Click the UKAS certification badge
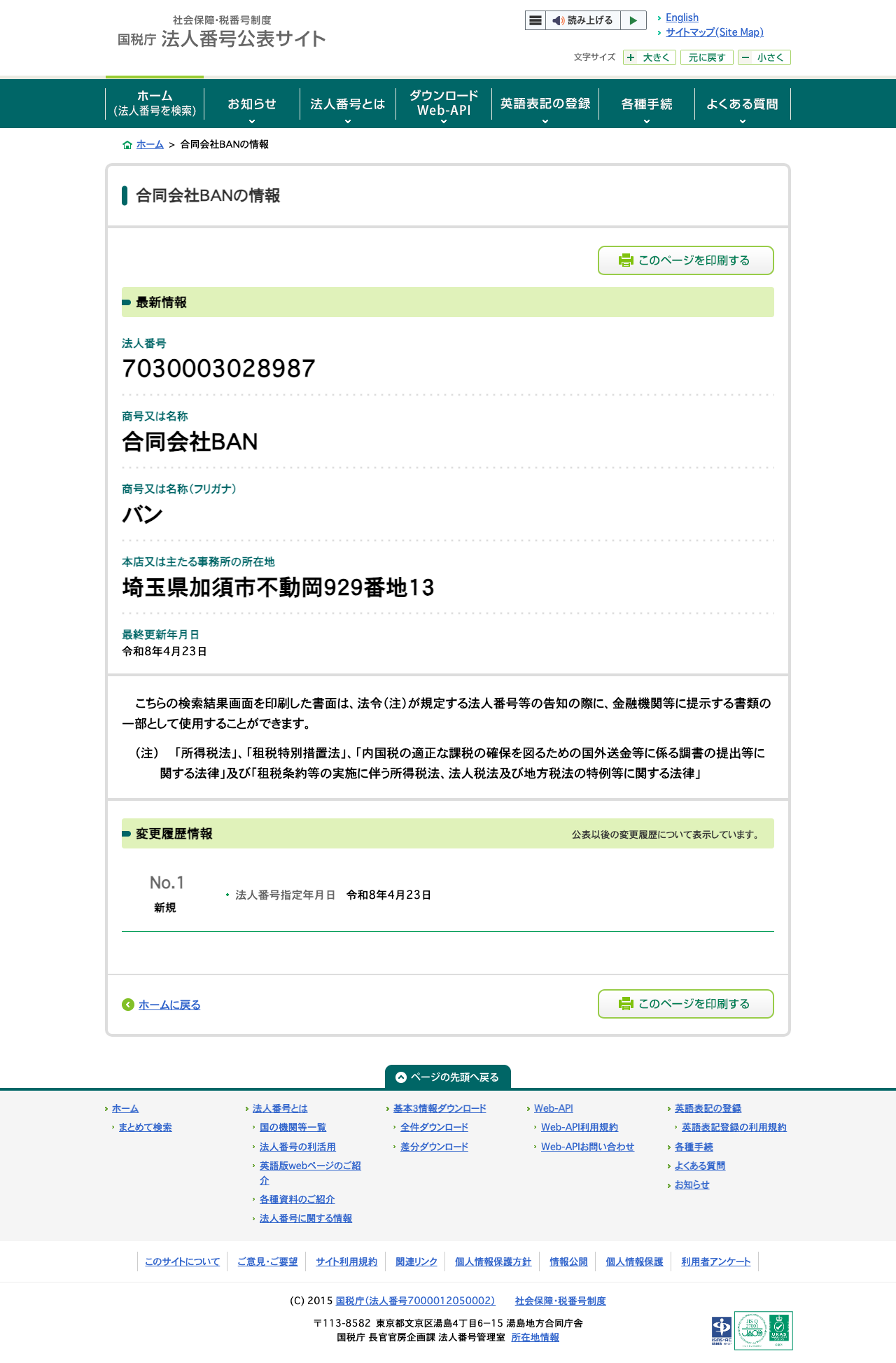This screenshot has height=1363, width=896. tap(779, 1330)
